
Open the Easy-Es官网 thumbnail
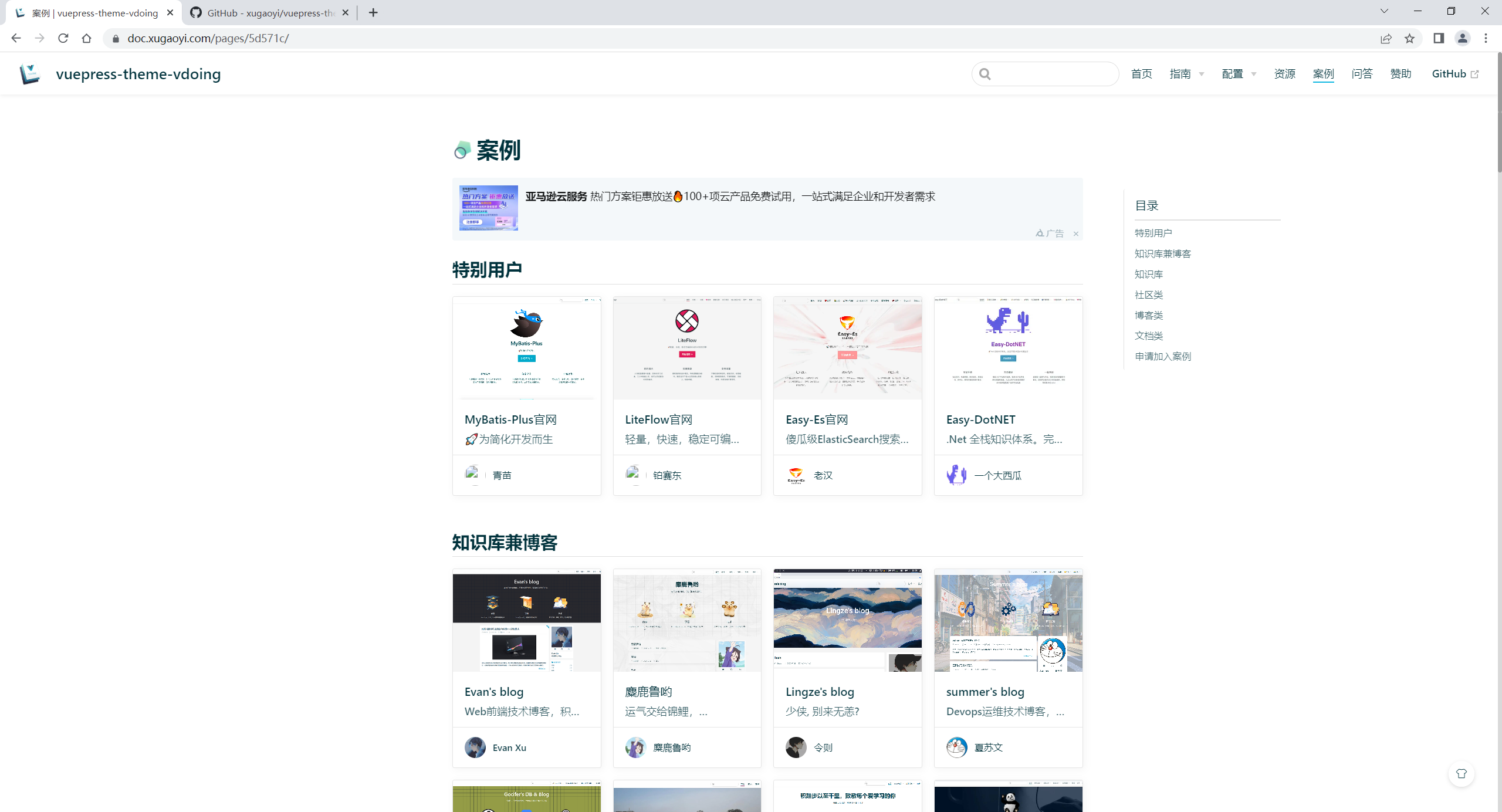(847, 348)
